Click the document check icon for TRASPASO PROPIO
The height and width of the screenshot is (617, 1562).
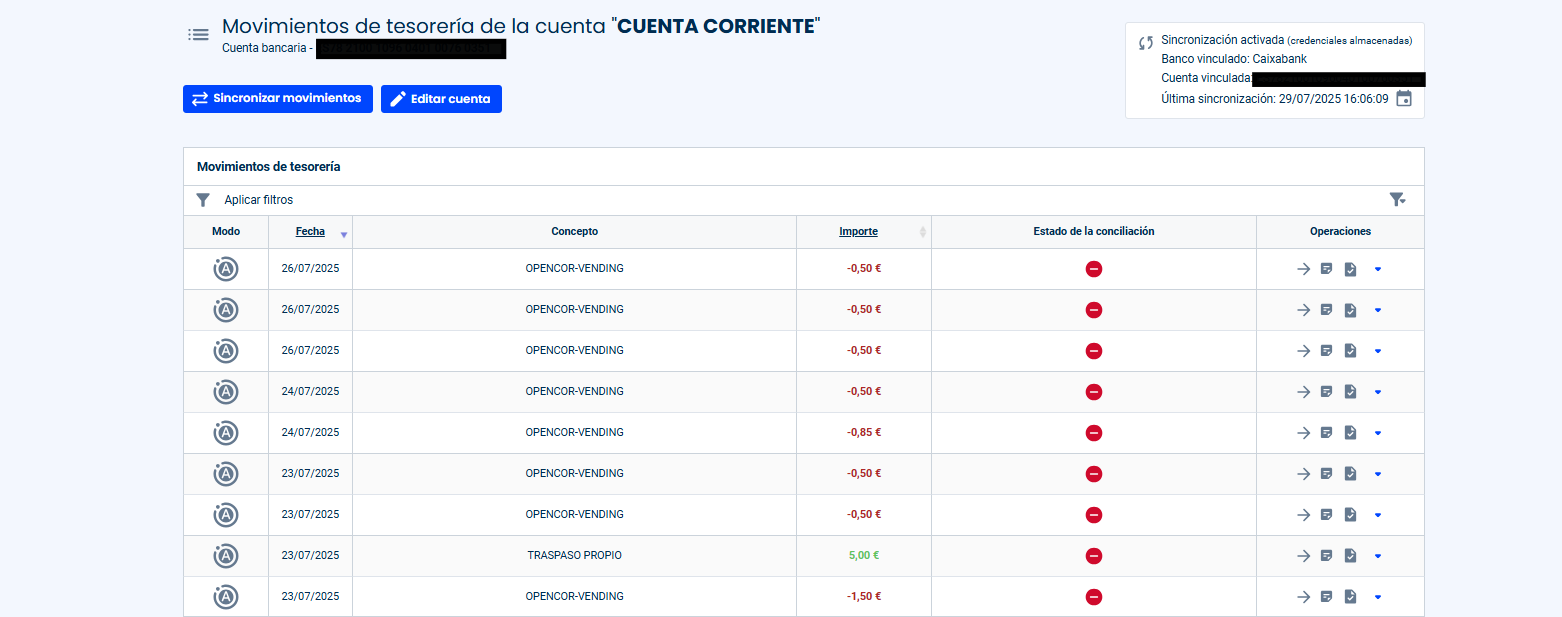click(1350, 556)
